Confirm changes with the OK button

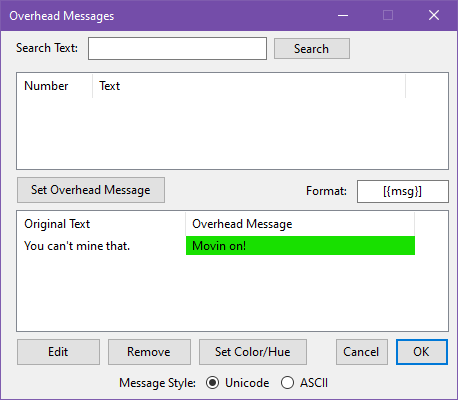point(422,352)
